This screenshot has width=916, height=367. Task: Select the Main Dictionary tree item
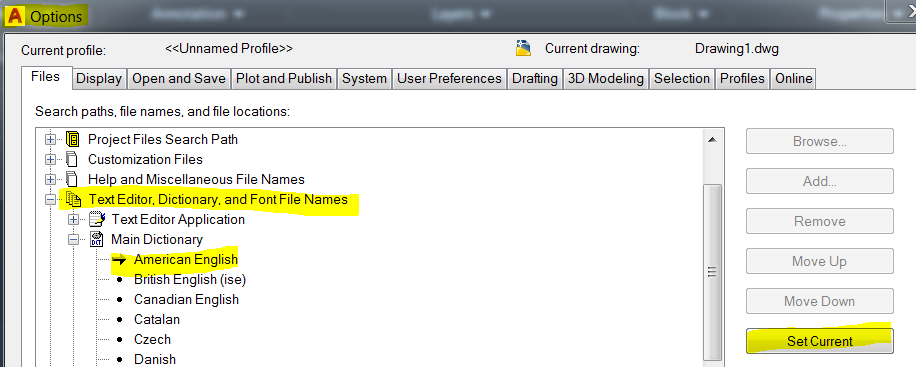pyautogui.click(x=157, y=240)
